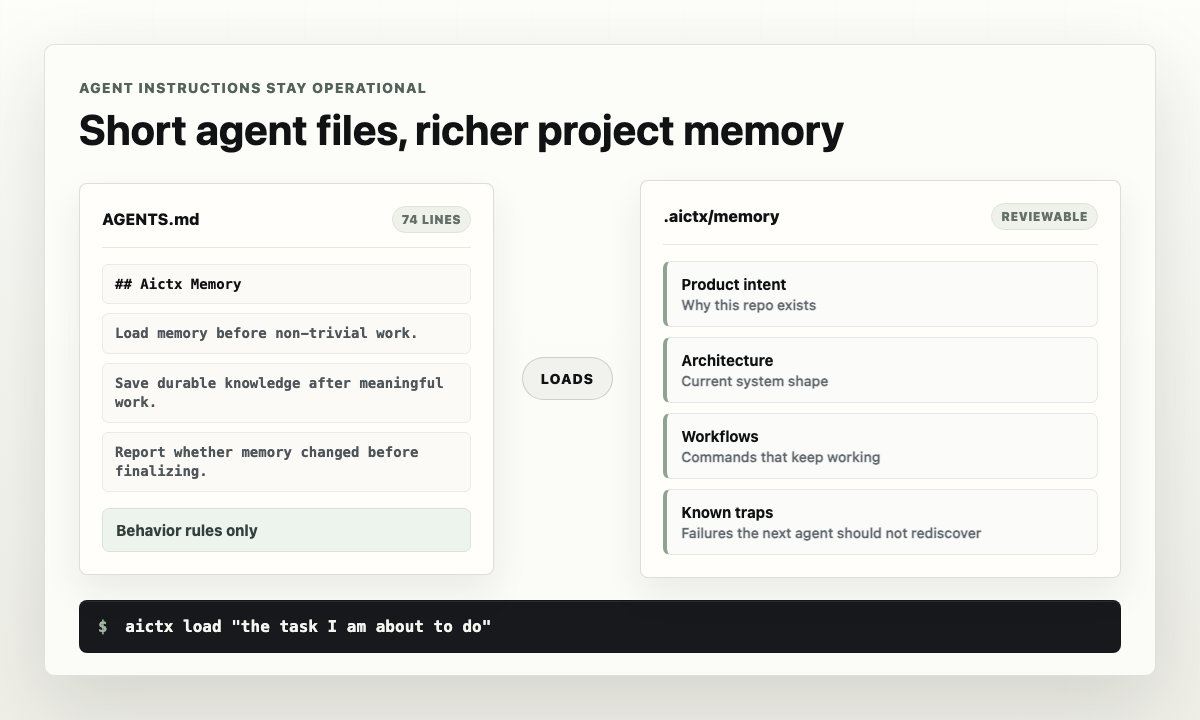Open the Known traps memory card

pos(880,522)
